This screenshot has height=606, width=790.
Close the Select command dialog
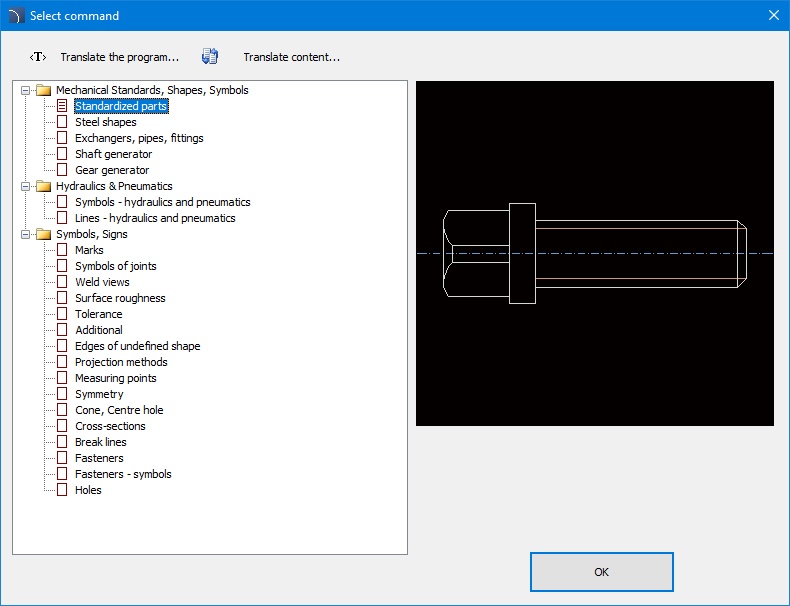pyautogui.click(x=773, y=15)
